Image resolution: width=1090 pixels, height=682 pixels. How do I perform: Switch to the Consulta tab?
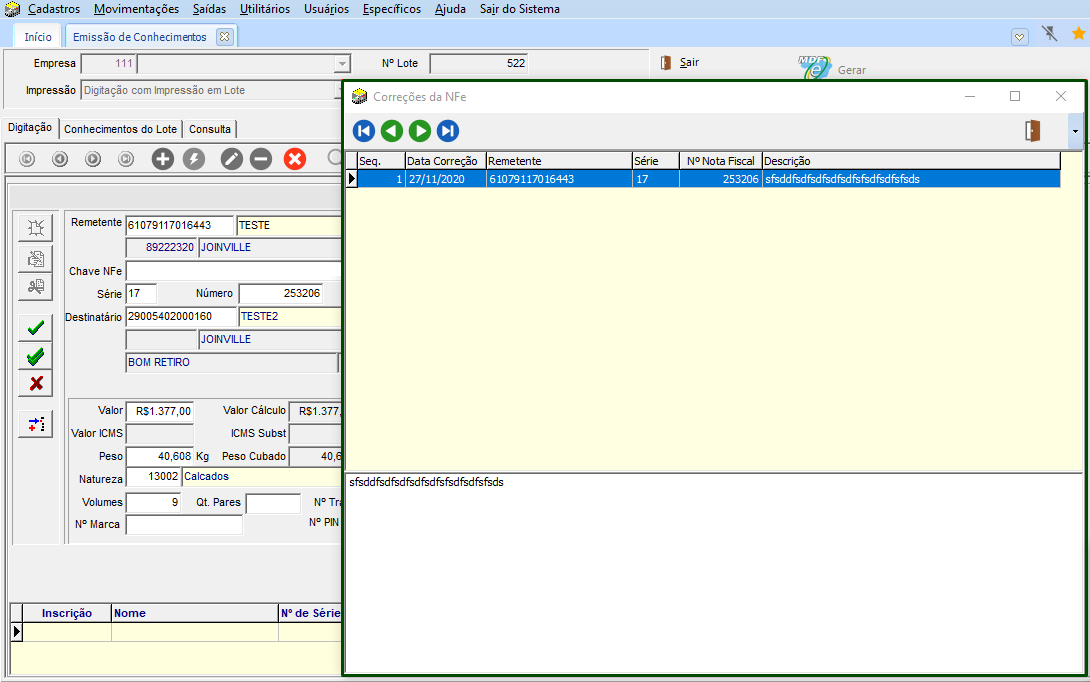click(210, 129)
